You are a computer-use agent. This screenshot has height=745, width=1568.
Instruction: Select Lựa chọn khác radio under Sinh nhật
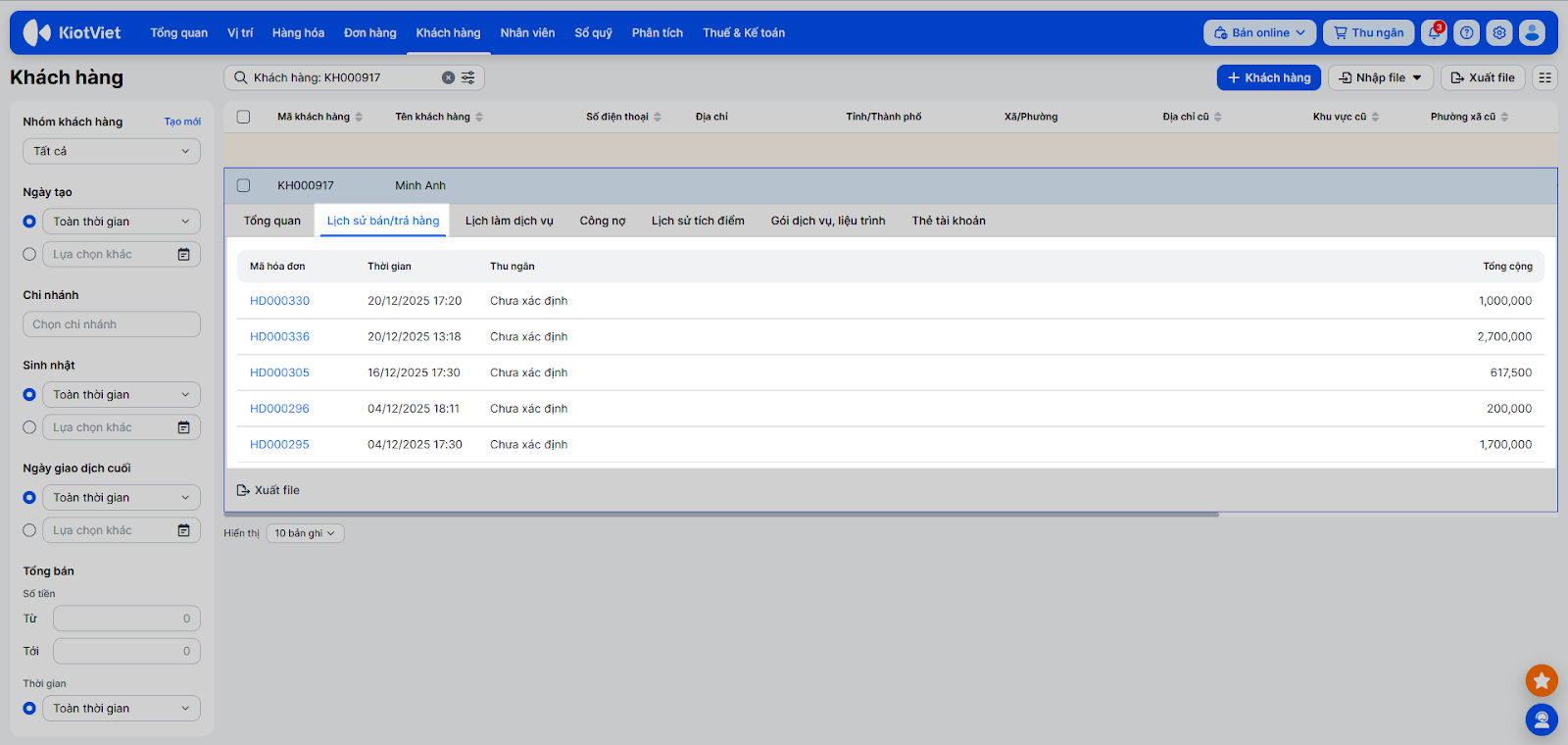pyautogui.click(x=29, y=427)
